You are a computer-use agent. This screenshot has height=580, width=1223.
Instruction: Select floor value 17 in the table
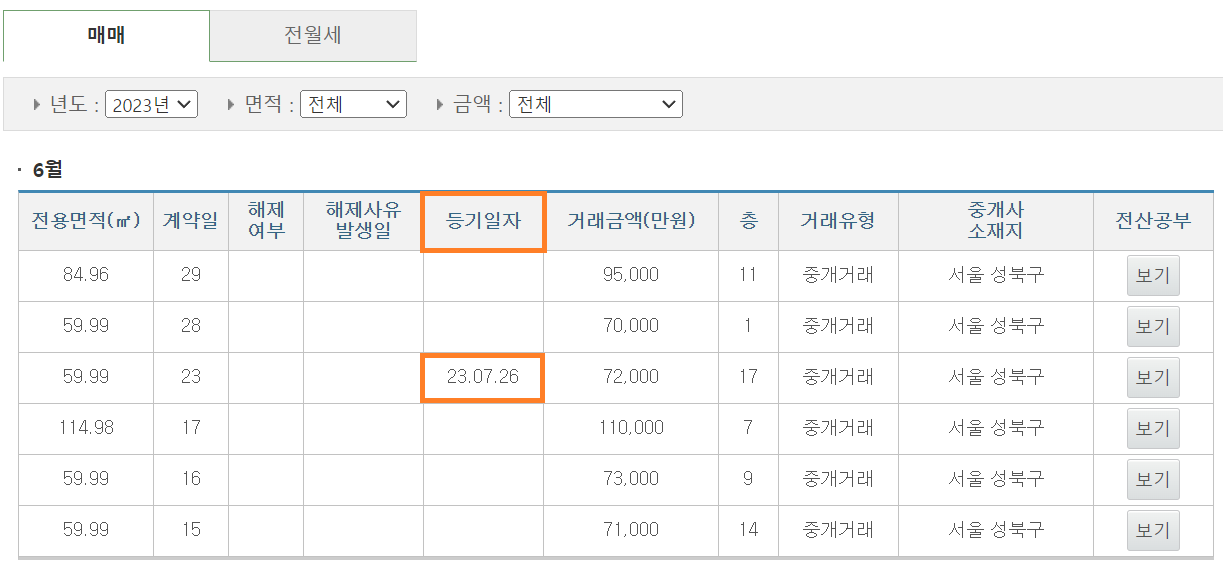tap(748, 377)
